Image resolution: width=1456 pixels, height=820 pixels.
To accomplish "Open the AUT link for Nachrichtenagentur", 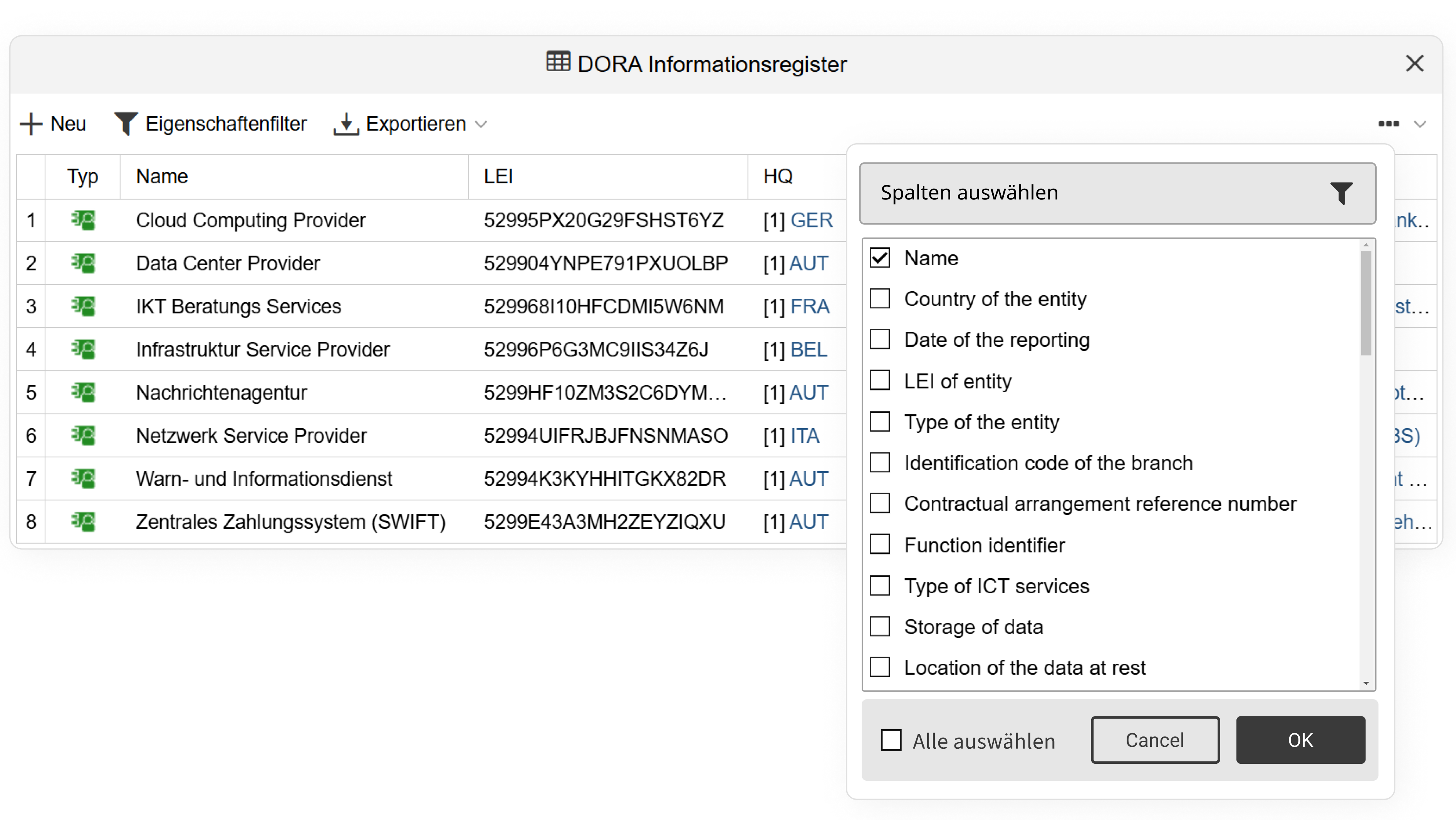I will pyautogui.click(x=809, y=393).
